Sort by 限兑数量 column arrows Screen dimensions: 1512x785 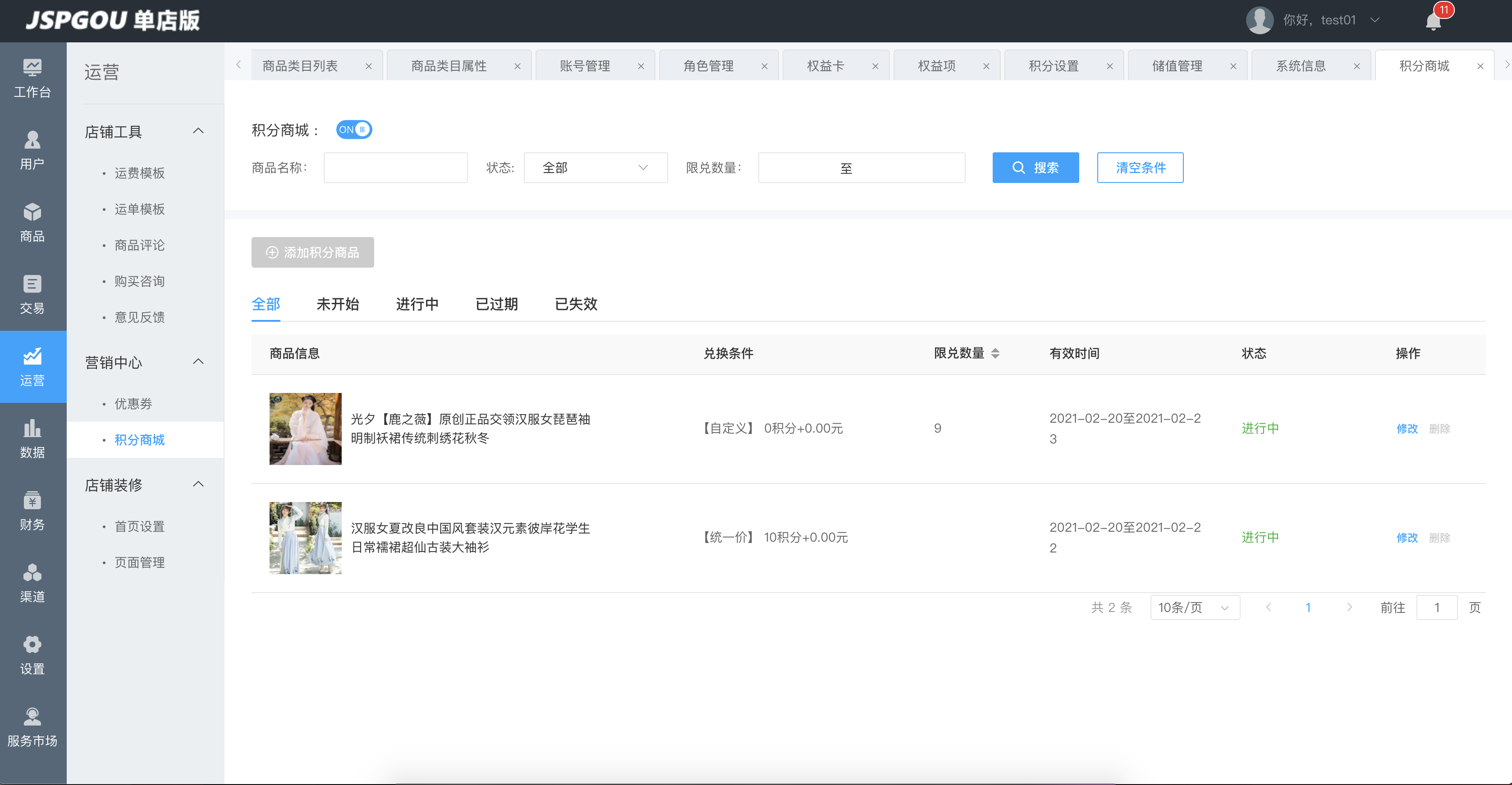coord(995,353)
